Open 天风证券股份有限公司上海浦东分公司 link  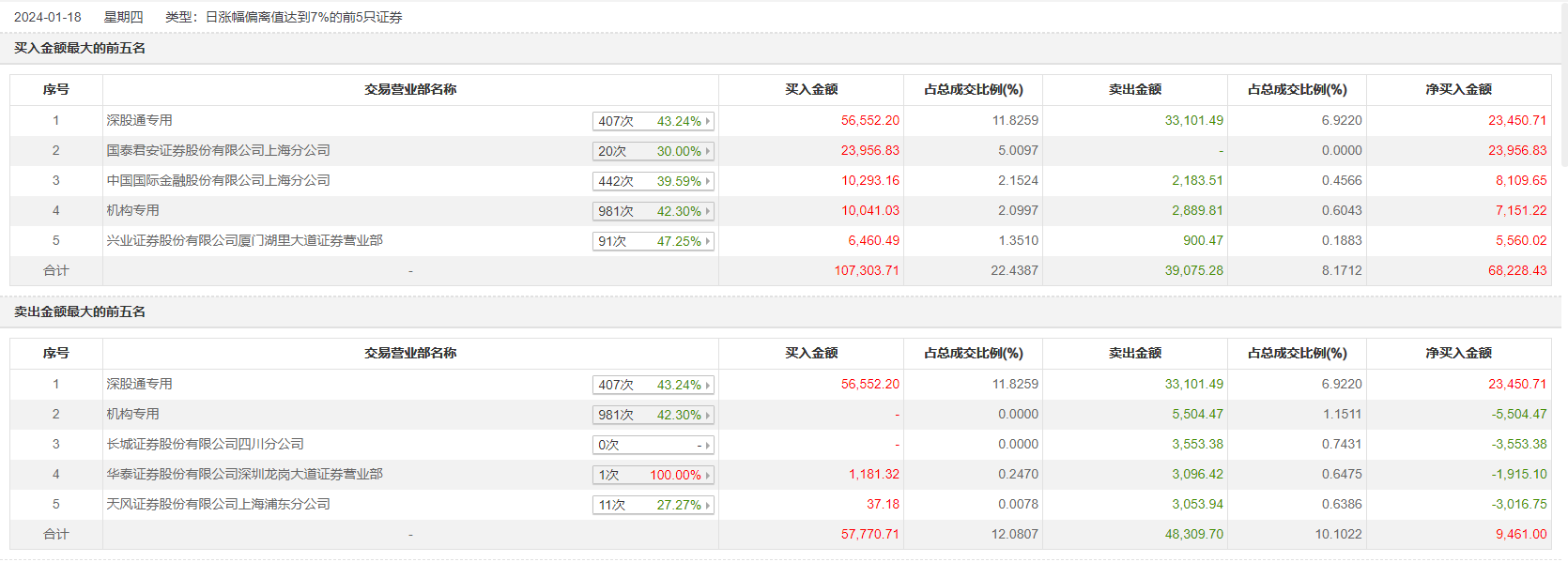coord(218,504)
